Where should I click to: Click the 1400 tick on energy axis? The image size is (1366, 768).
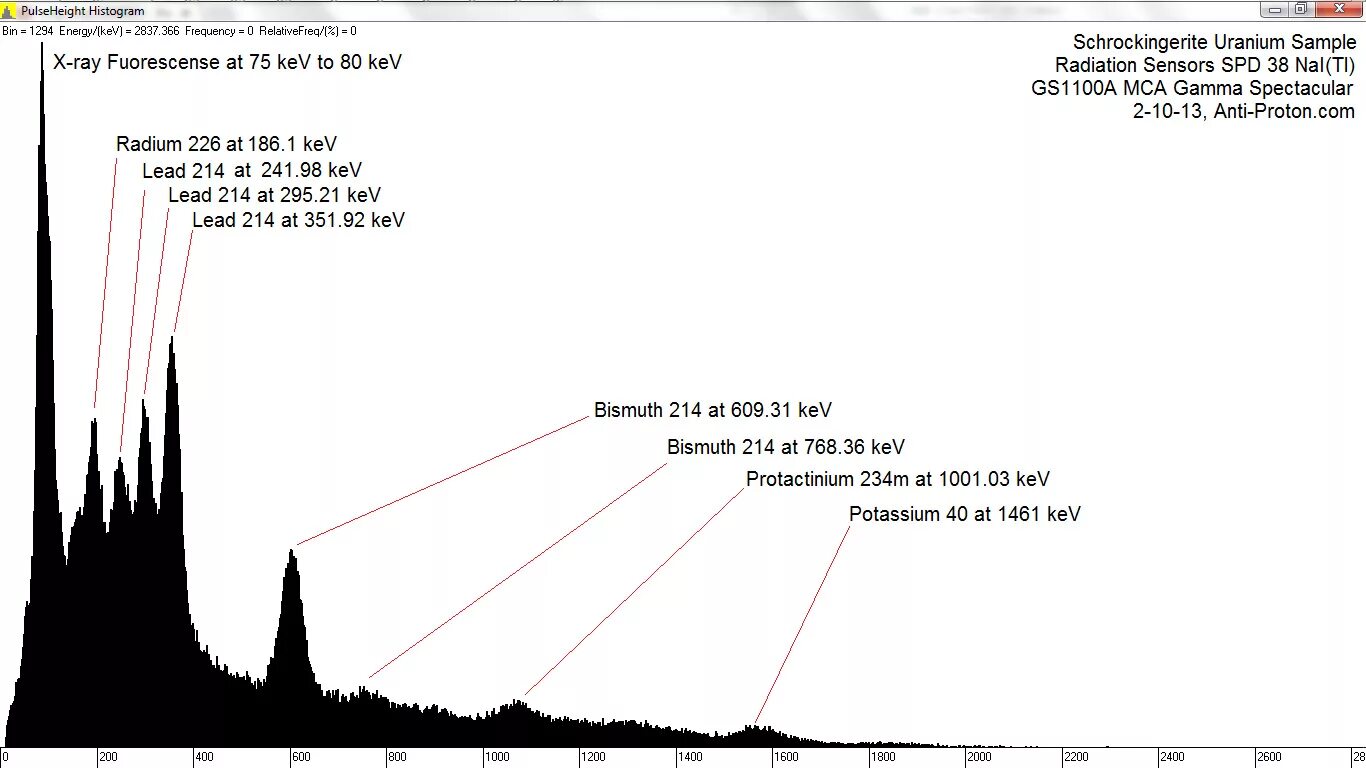690,757
